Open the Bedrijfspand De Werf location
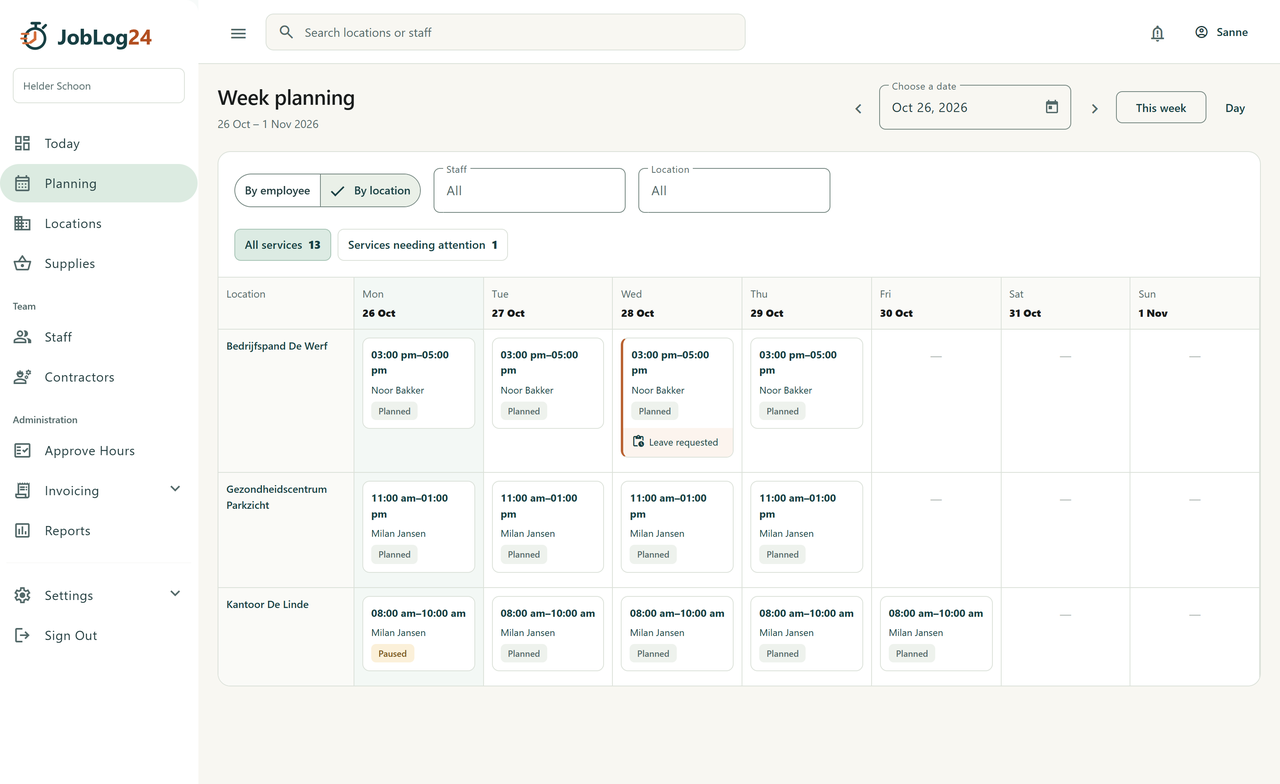Screen dimensions: 1280x784 pos(277,346)
